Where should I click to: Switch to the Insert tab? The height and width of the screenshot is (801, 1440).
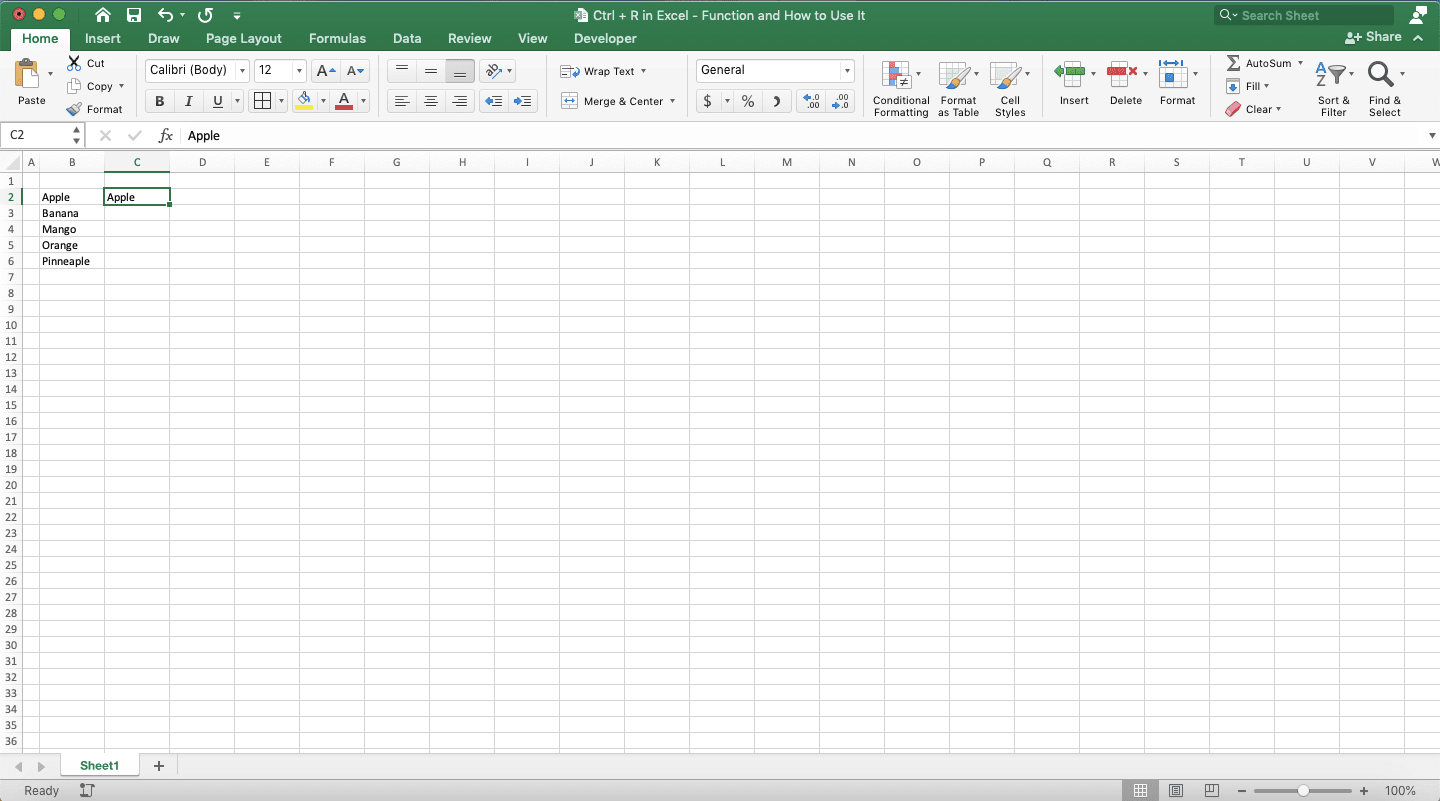[103, 38]
